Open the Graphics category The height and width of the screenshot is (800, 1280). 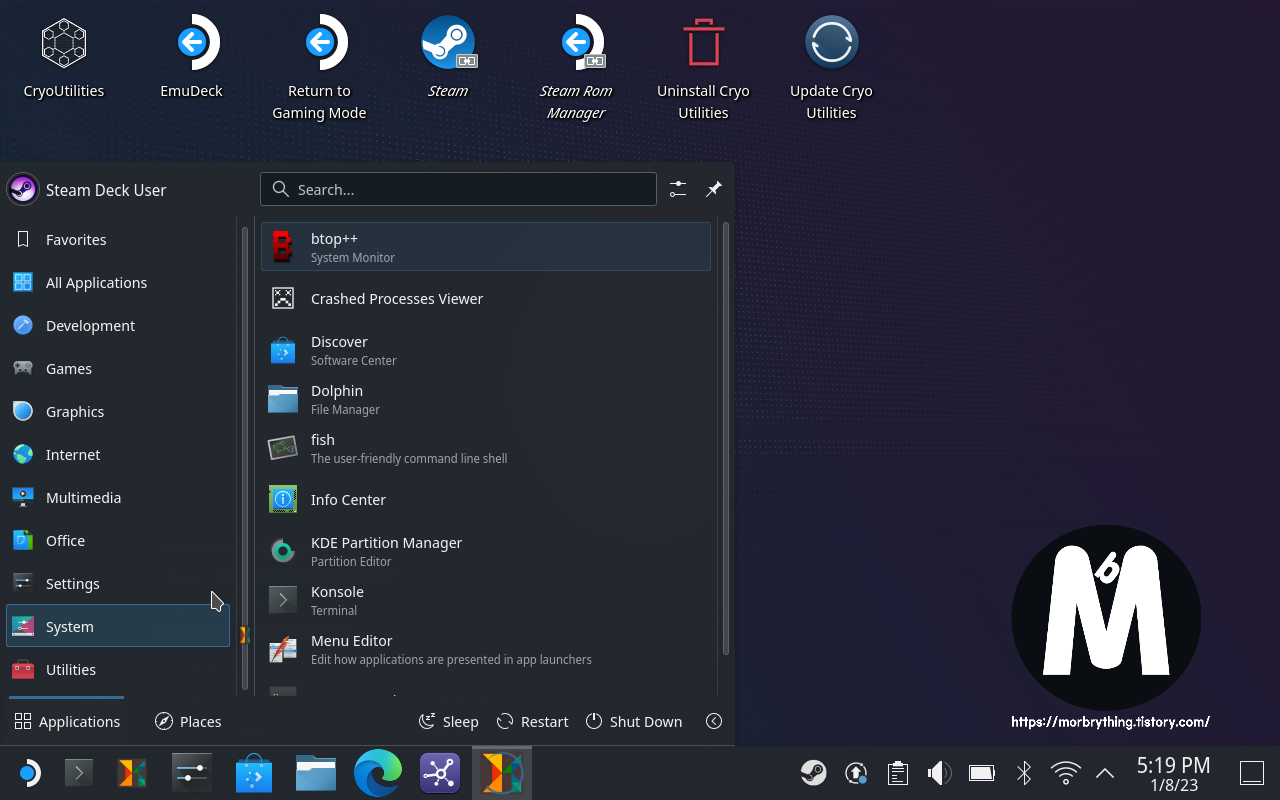118,412
